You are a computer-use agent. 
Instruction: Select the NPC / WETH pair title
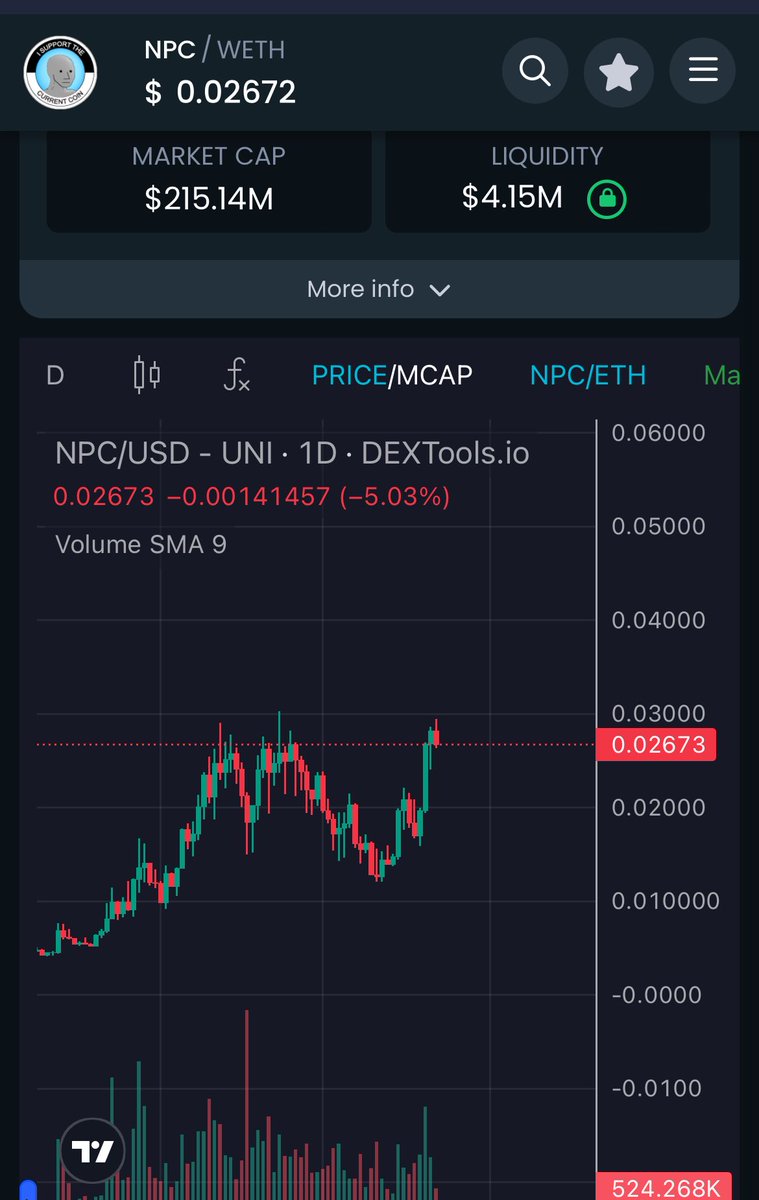(x=215, y=49)
